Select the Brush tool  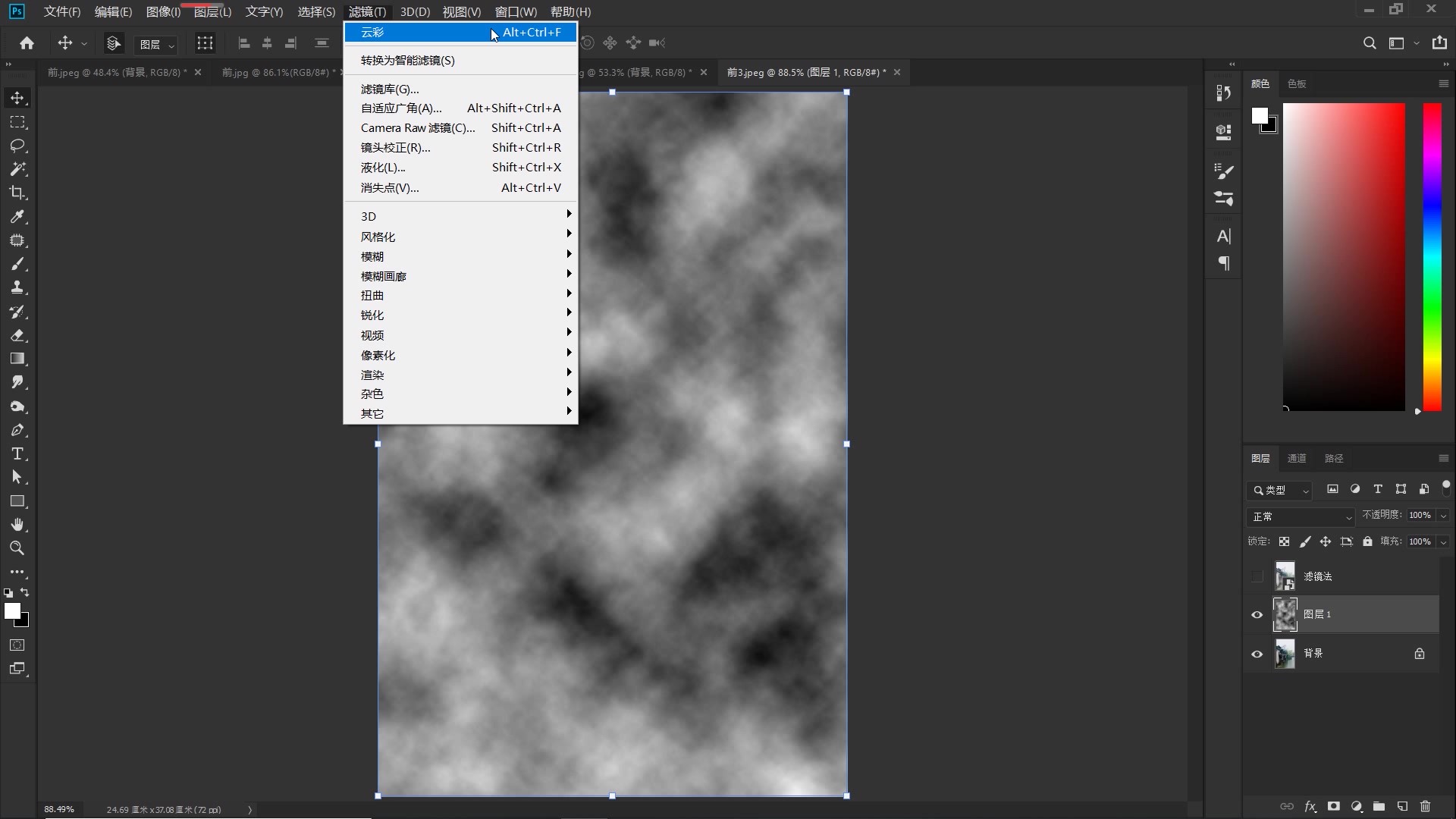click(17, 264)
